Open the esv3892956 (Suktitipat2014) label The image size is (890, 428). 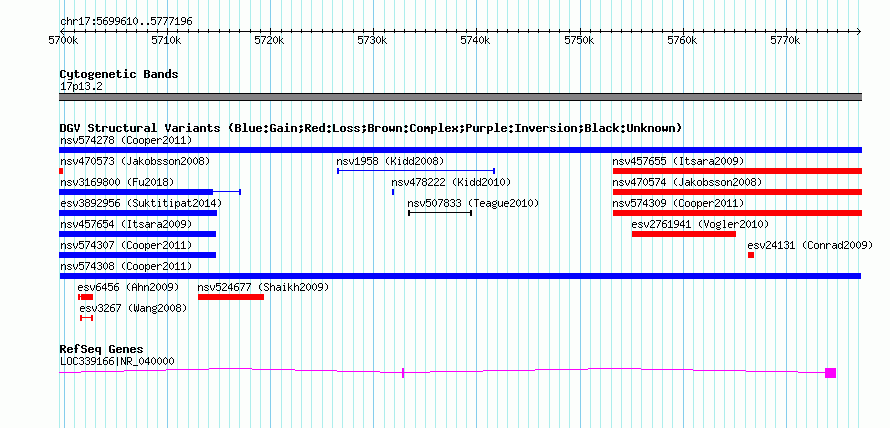pos(141,203)
